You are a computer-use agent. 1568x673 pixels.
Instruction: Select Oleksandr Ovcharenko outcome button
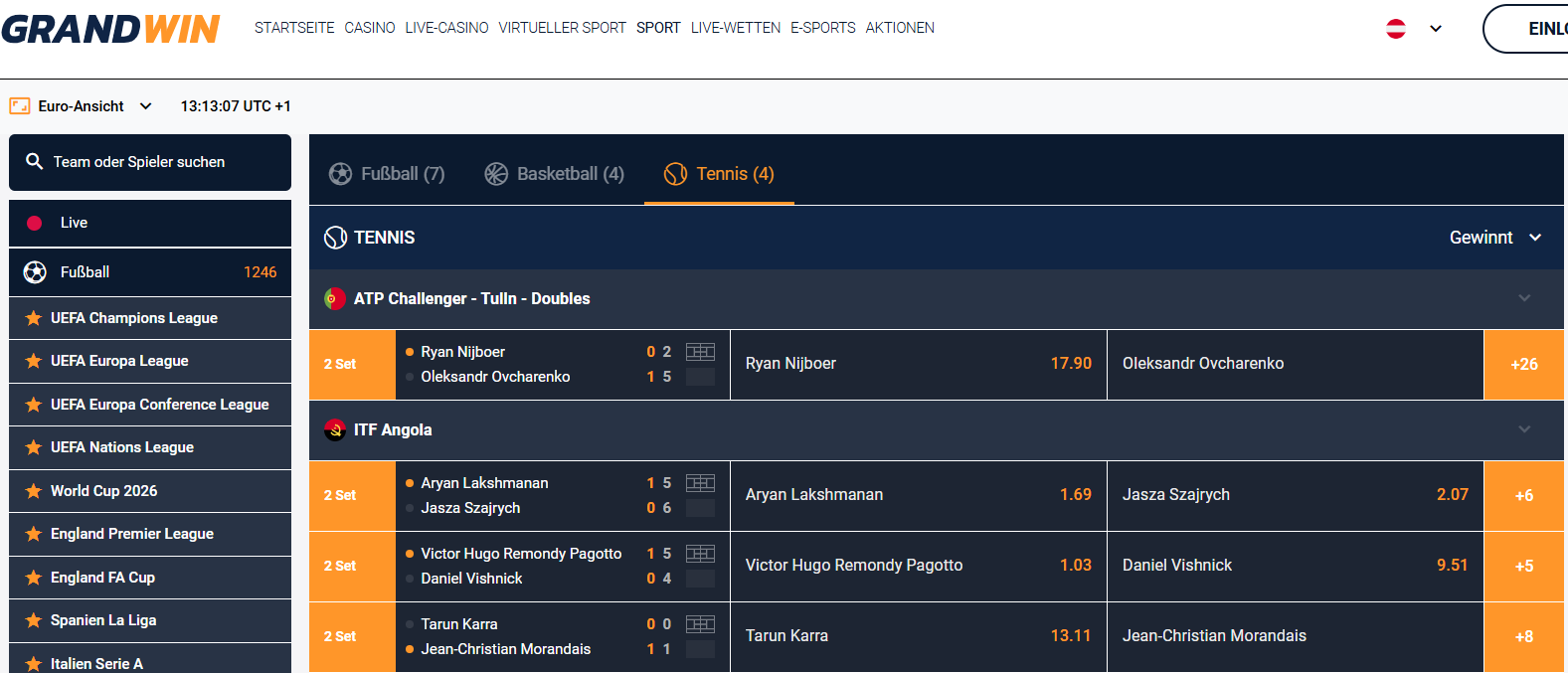point(1296,364)
